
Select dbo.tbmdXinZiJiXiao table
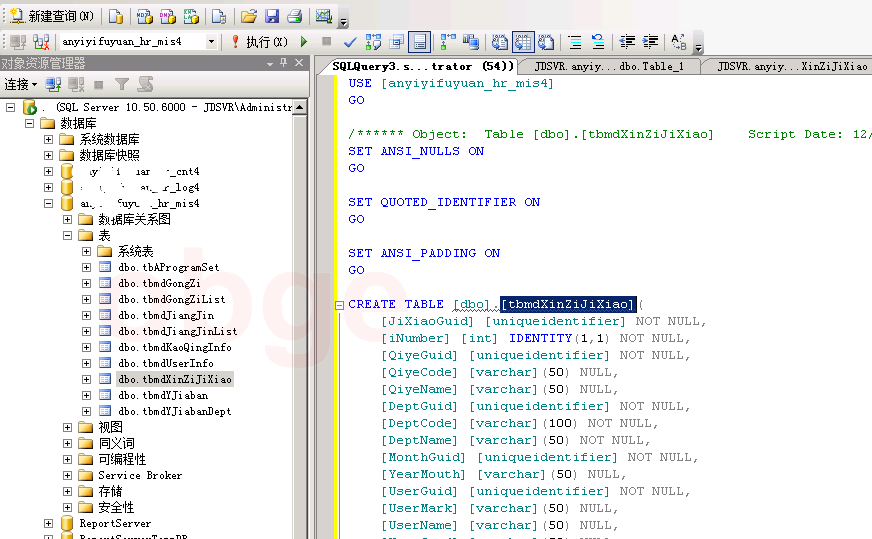175,379
